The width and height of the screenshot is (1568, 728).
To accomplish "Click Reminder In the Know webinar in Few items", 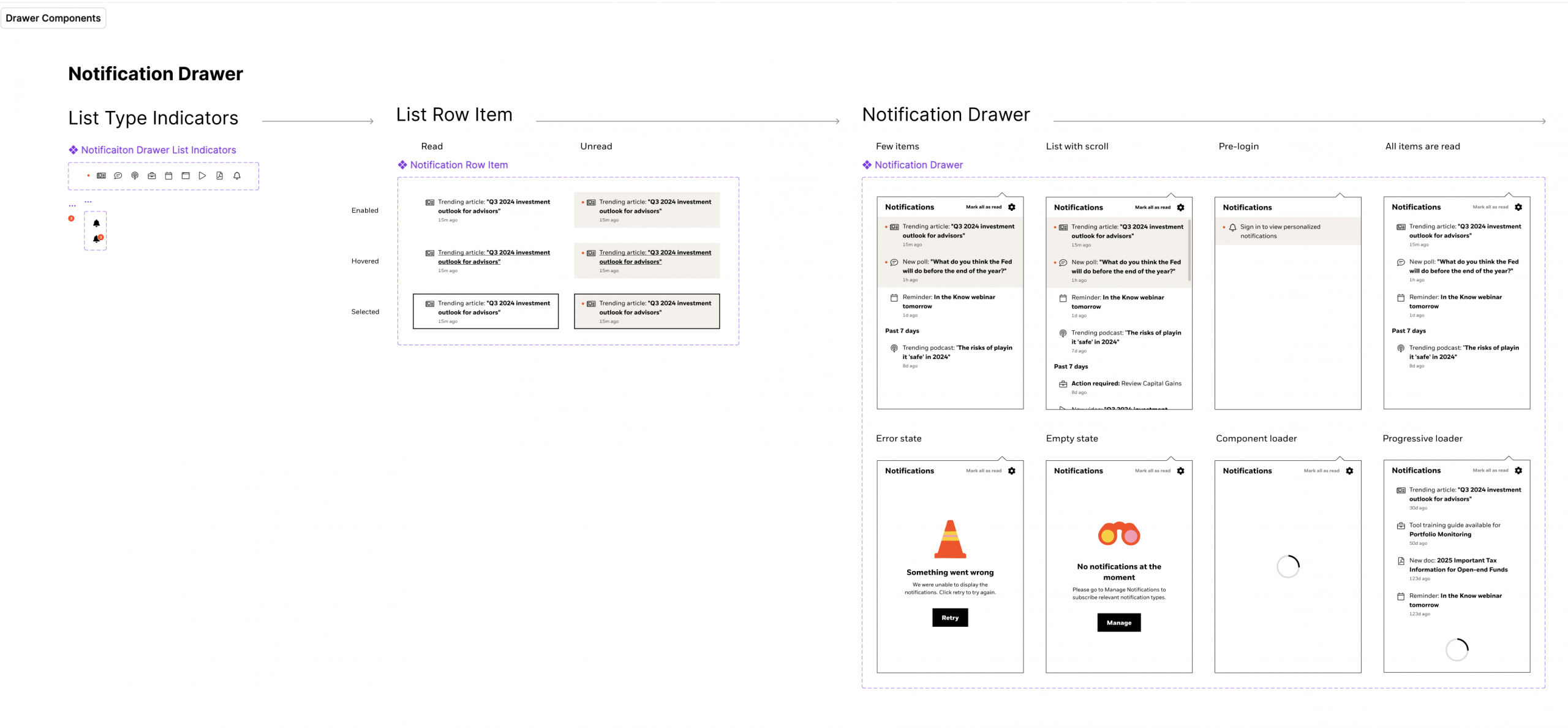I will tap(950, 305).
